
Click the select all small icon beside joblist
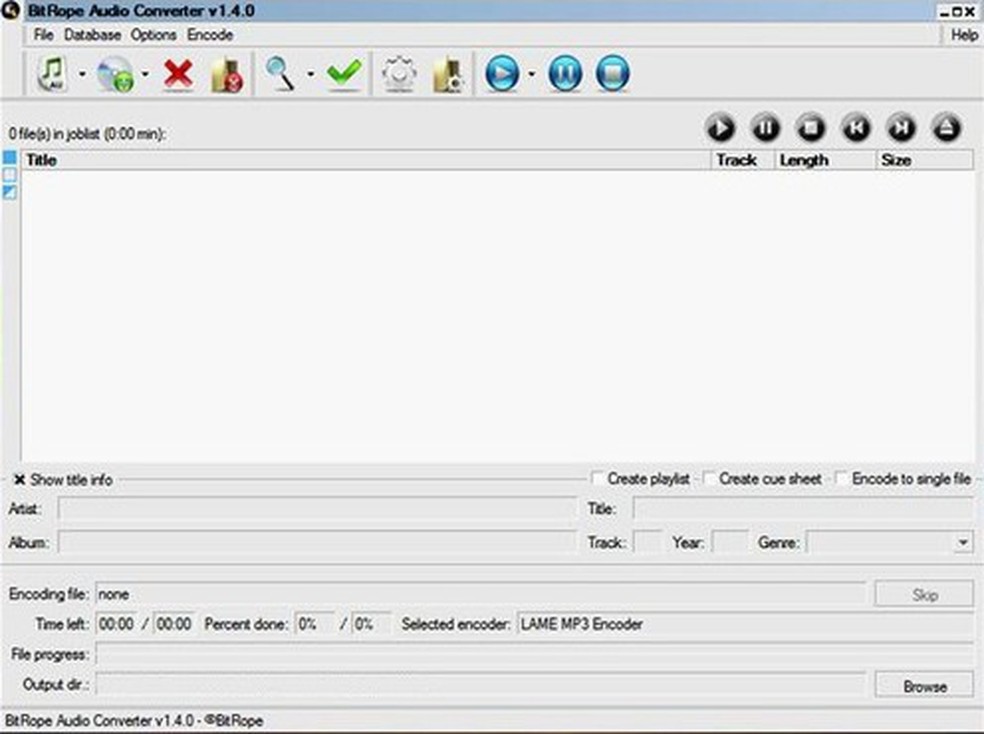[x=9, y=157]
